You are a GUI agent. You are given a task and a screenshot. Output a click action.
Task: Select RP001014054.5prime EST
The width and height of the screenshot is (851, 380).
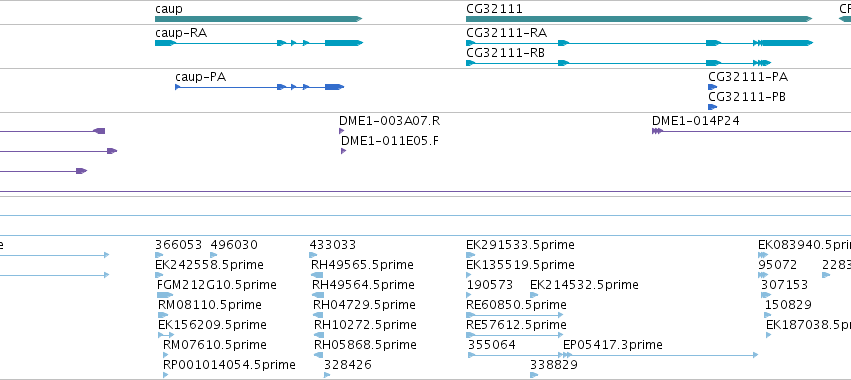click(x=229, y=365)
